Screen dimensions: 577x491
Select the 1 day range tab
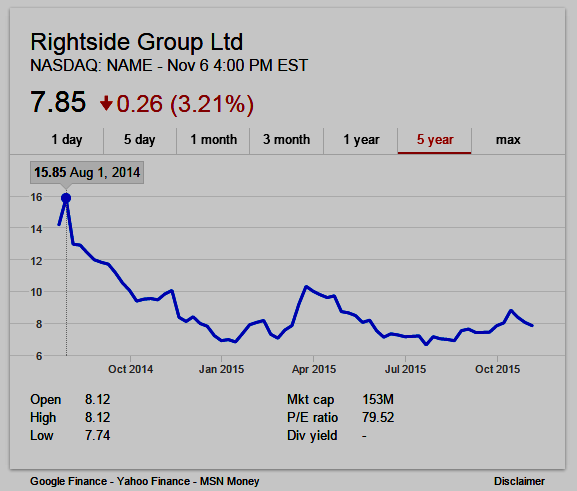67,140
